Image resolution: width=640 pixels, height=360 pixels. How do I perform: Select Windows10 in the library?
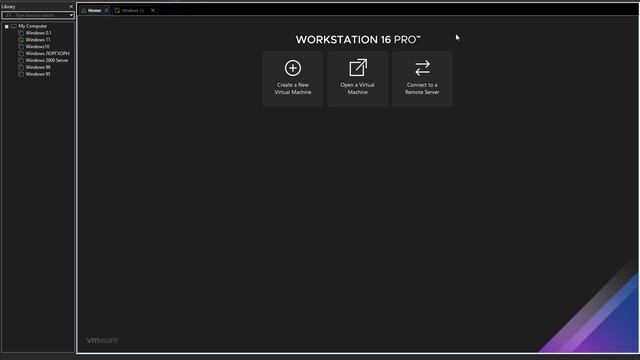pyautogui.click(x=37, y=47)
